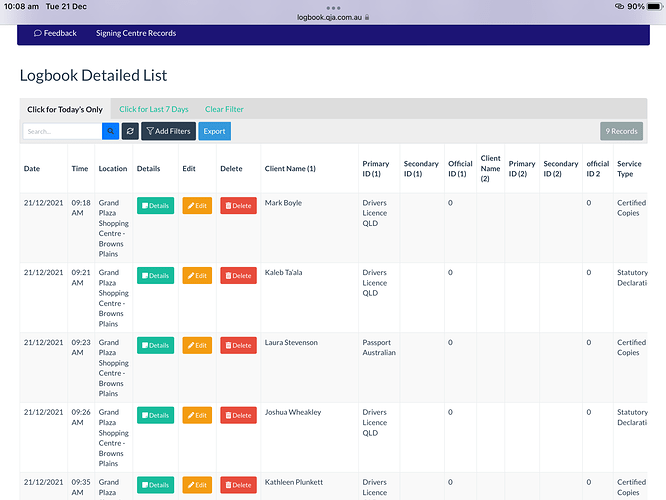
Task: Switch to Click for Last 7 Days tab
Action: (x=154, y=109)
